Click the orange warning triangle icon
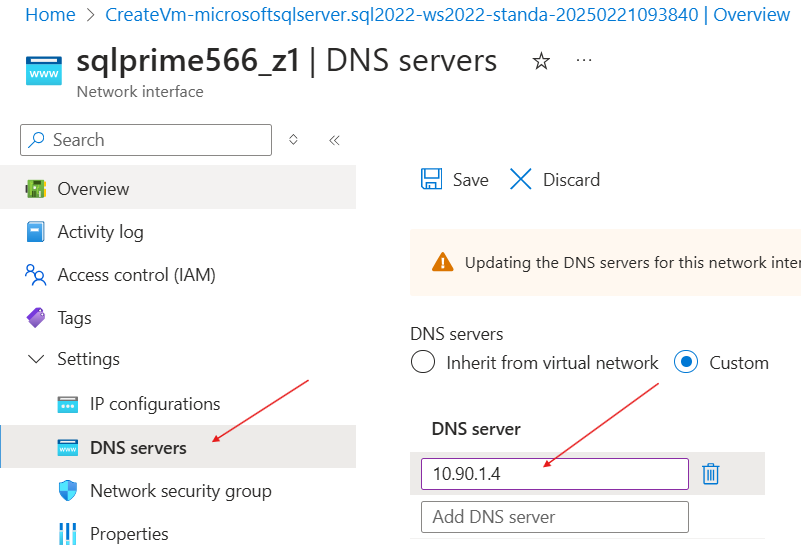This screenshot has height=553, width=801. coord(442,262)
